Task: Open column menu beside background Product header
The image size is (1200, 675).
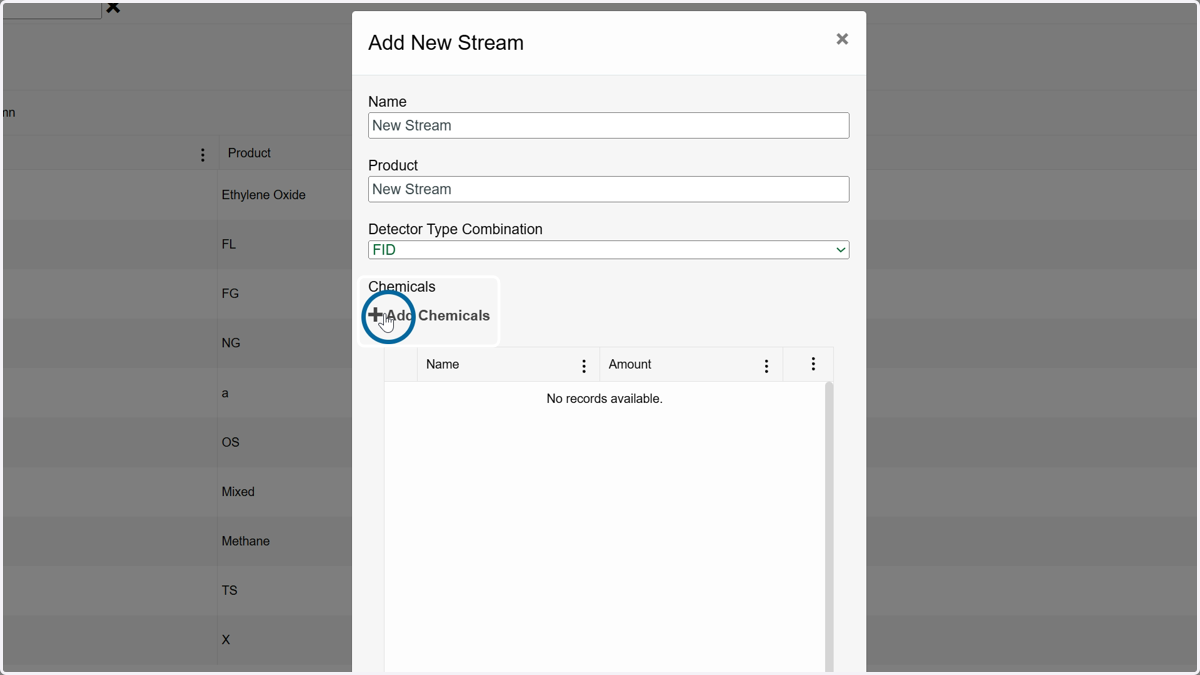Action: click(x=203, y=155)
